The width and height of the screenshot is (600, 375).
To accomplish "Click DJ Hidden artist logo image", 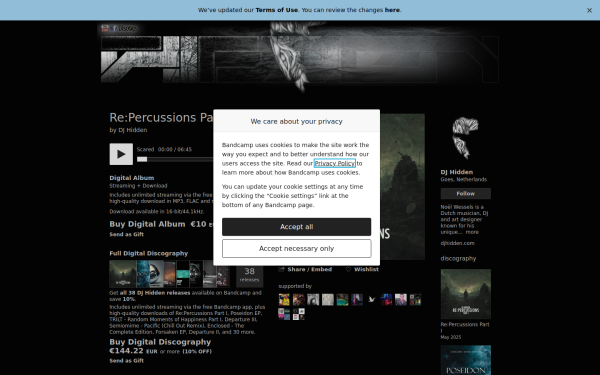I will coord(466,139).
